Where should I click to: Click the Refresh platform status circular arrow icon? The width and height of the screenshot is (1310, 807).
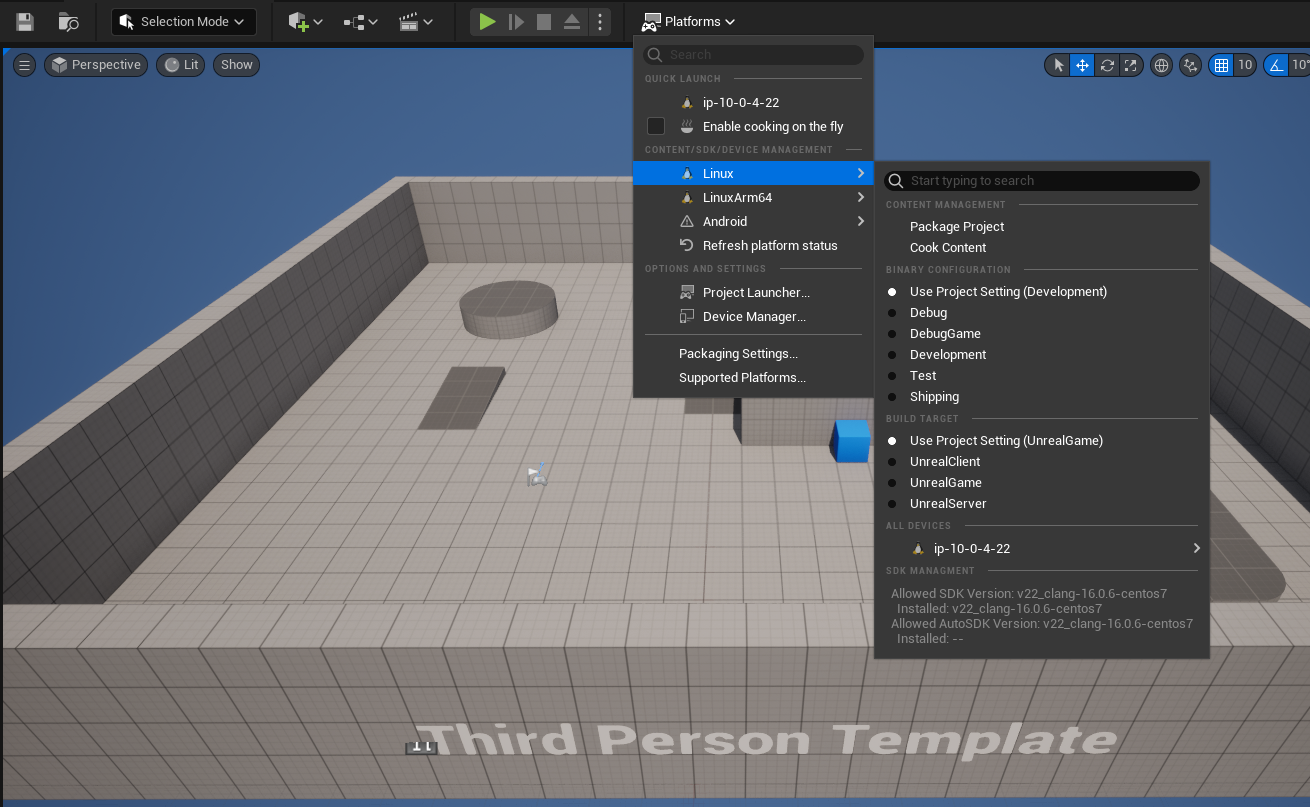[687, 245]
